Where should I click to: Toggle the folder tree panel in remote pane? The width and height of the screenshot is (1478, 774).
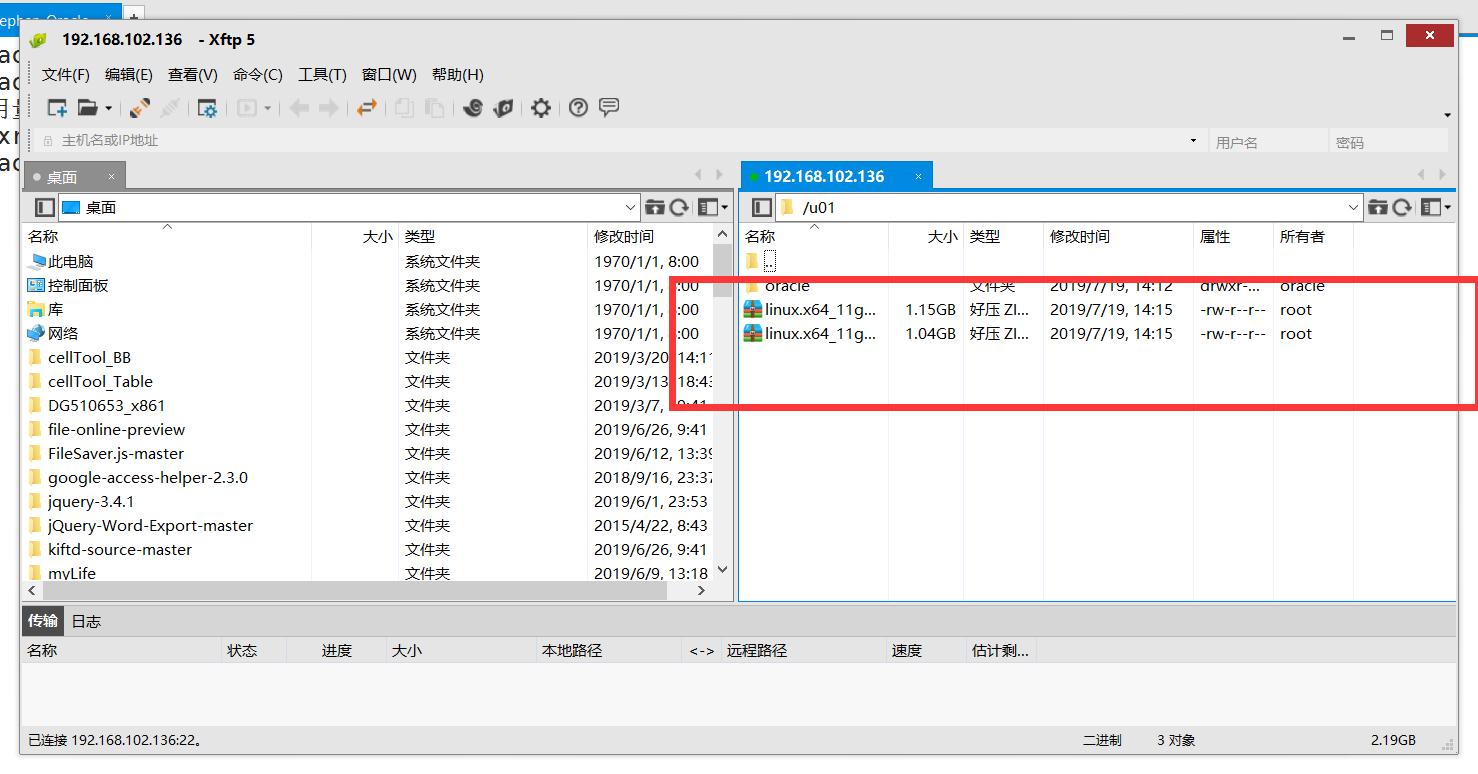(760, 207)
